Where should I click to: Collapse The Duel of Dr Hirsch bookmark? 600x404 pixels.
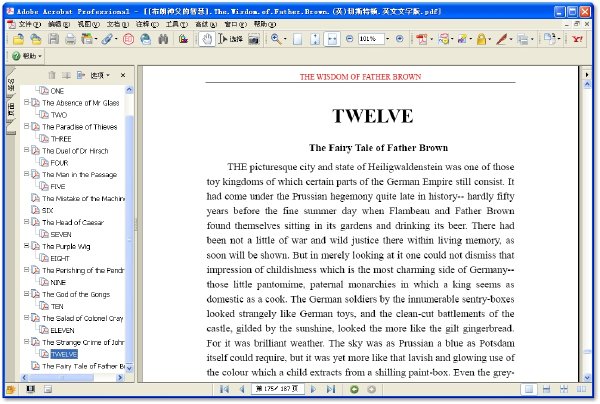point(26,150)
